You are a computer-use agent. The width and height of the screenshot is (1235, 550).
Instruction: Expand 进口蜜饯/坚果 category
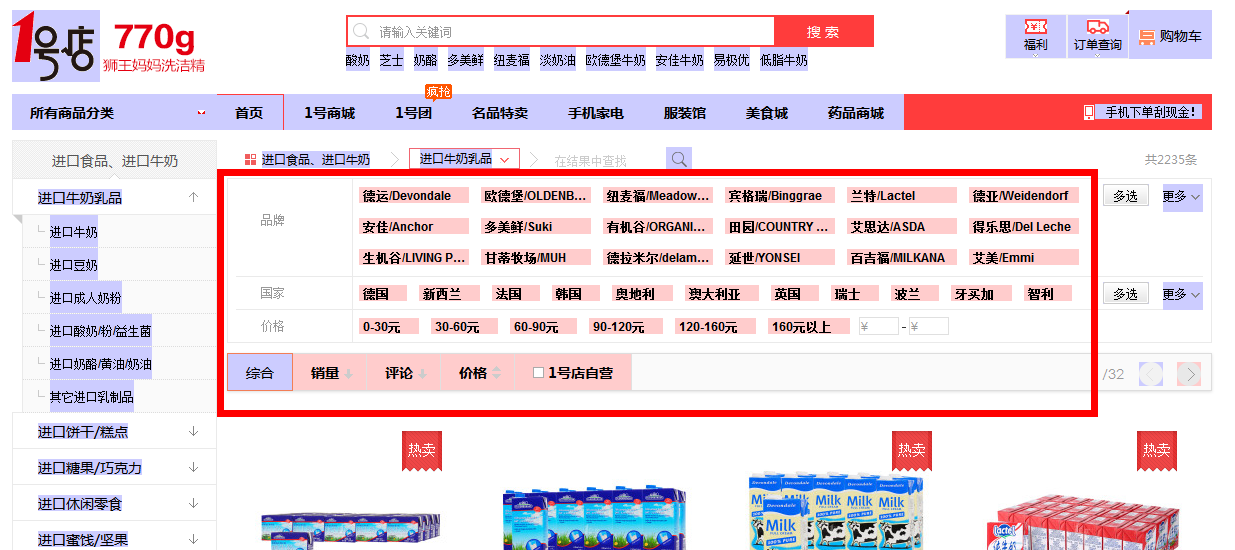[193, 539]
